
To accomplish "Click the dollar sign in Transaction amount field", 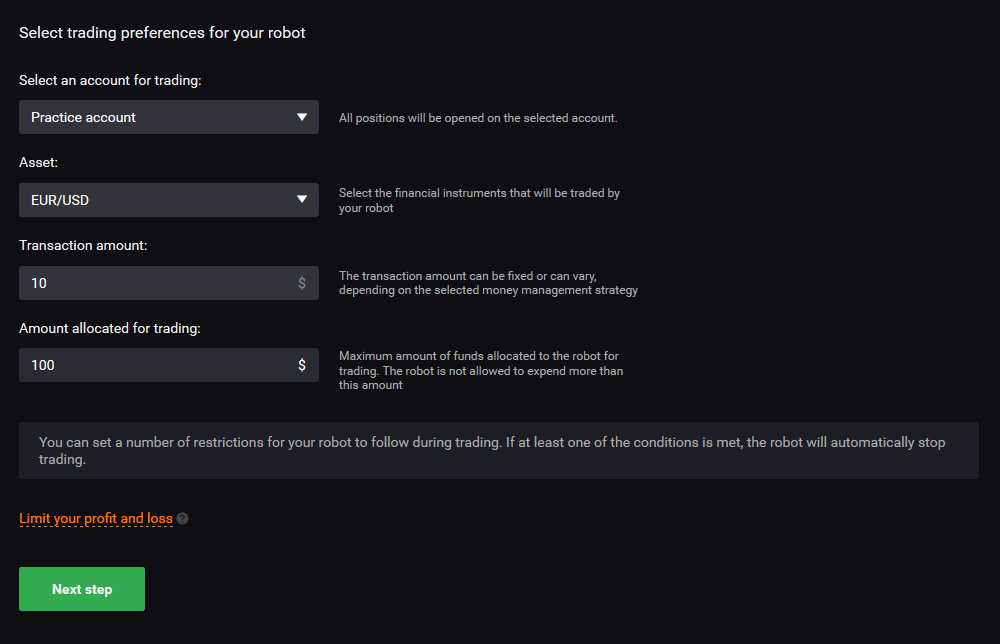I will [x=302, y=283].
